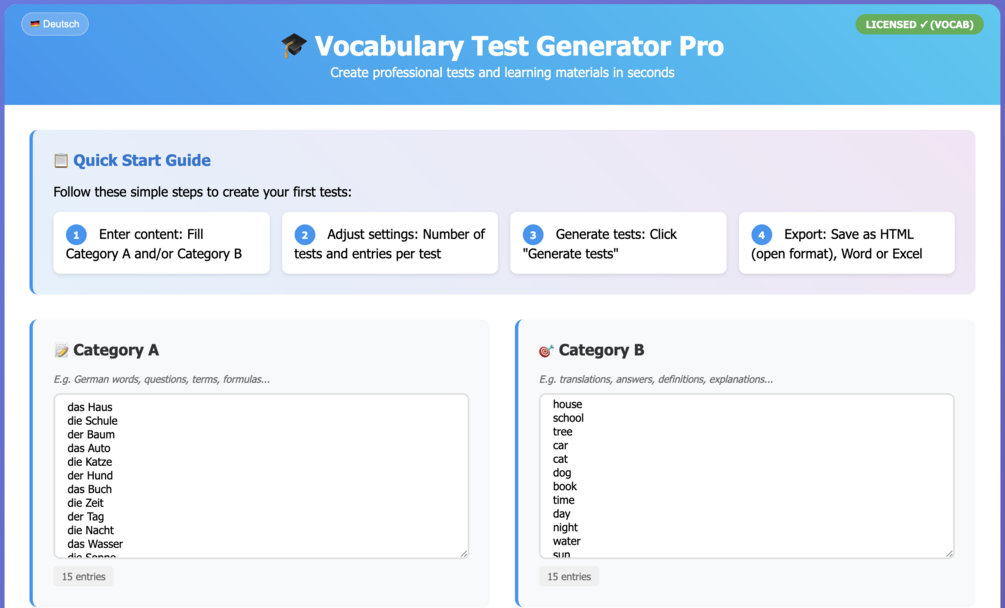Click the step 1 number badge
This screenshot has width=1005, height=608.
pos(77,235)
